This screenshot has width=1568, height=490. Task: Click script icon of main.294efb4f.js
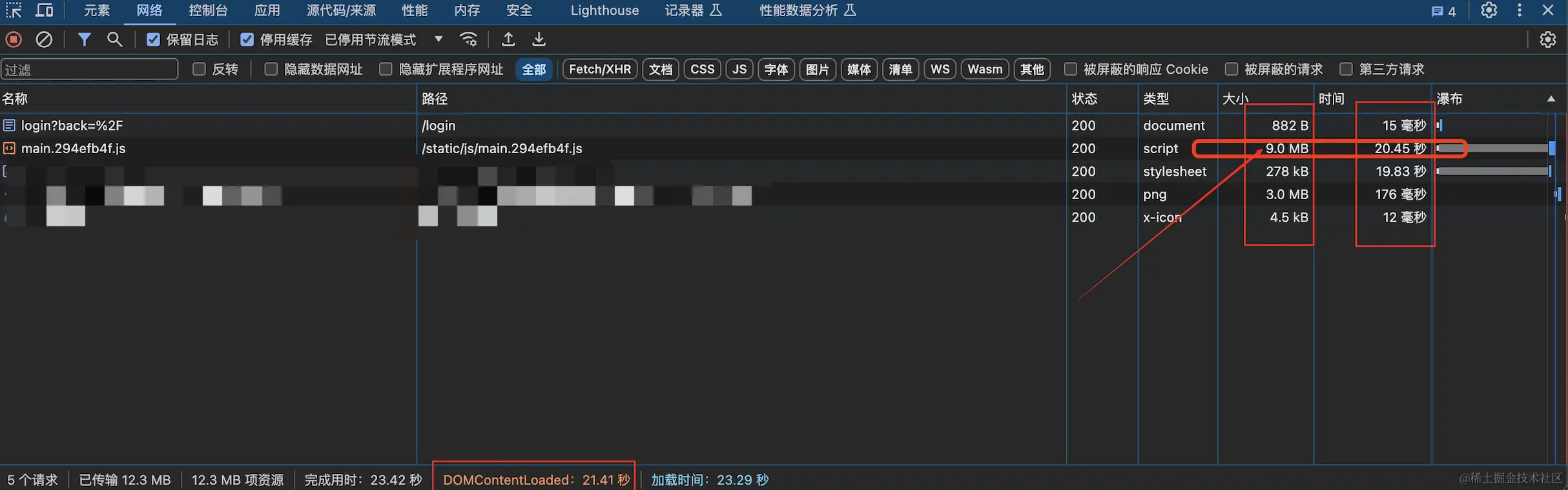9,149
